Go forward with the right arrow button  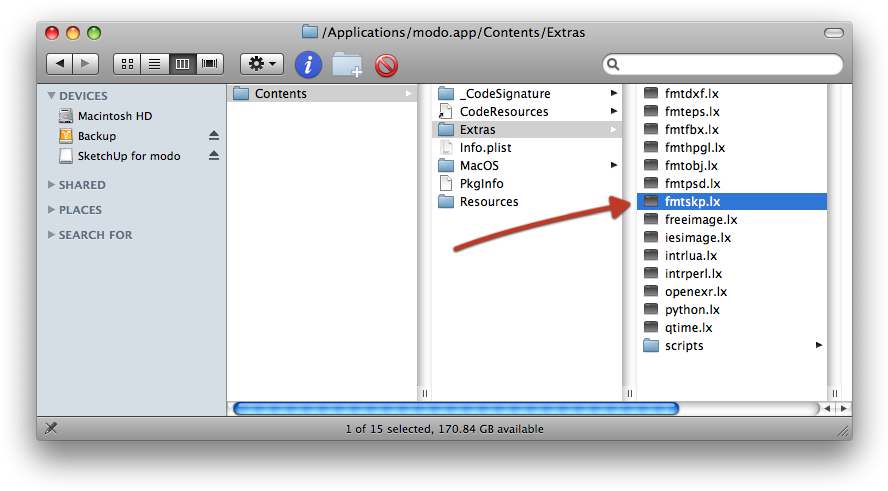pos(86,64)
